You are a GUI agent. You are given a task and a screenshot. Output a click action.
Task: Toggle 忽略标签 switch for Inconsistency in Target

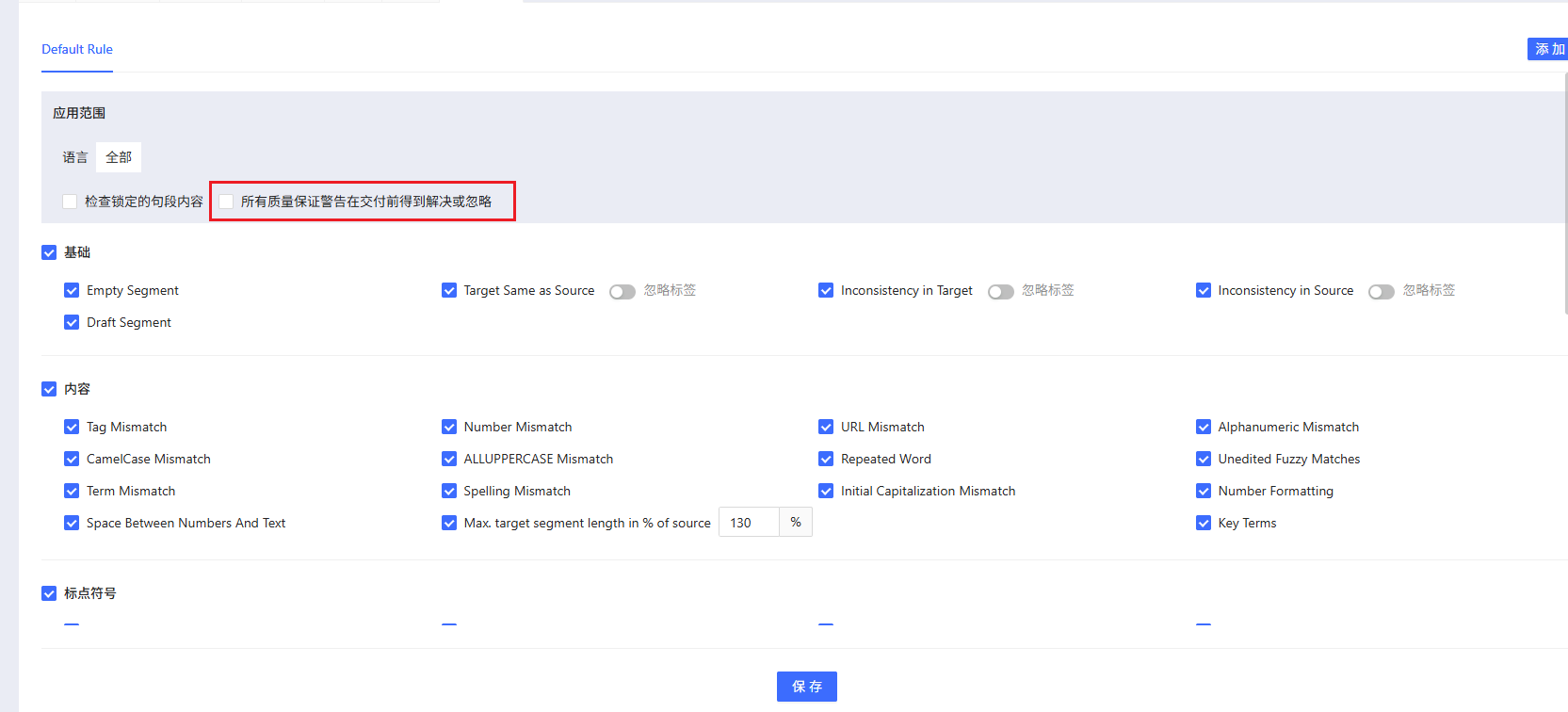tap(1001, 292)
